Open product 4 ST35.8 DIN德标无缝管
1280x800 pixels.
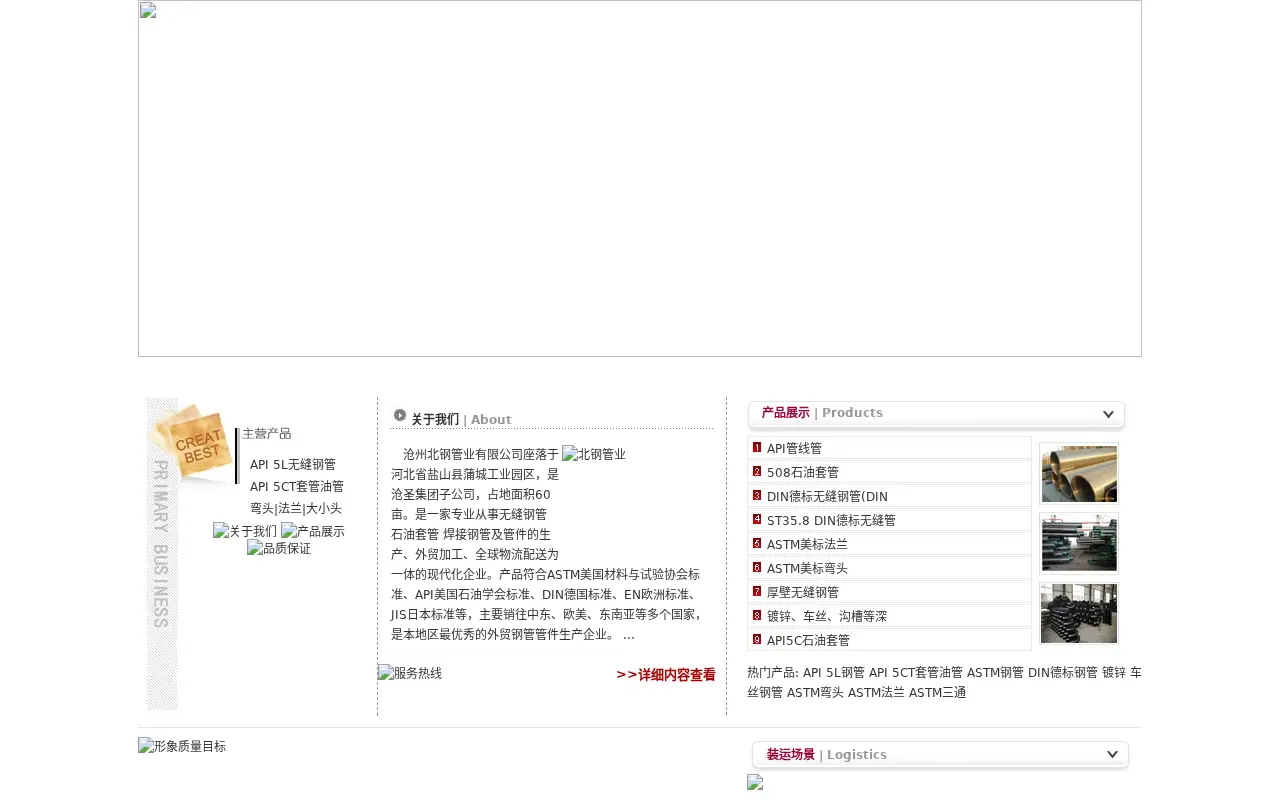831,520
